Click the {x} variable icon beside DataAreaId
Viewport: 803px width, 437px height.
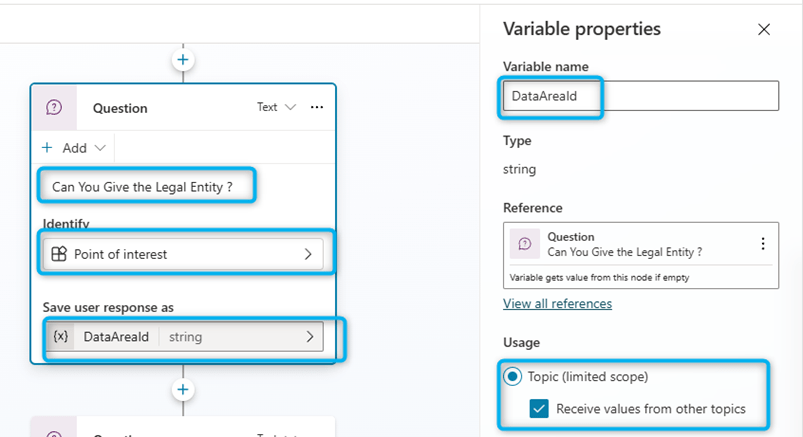pos(61,337)
